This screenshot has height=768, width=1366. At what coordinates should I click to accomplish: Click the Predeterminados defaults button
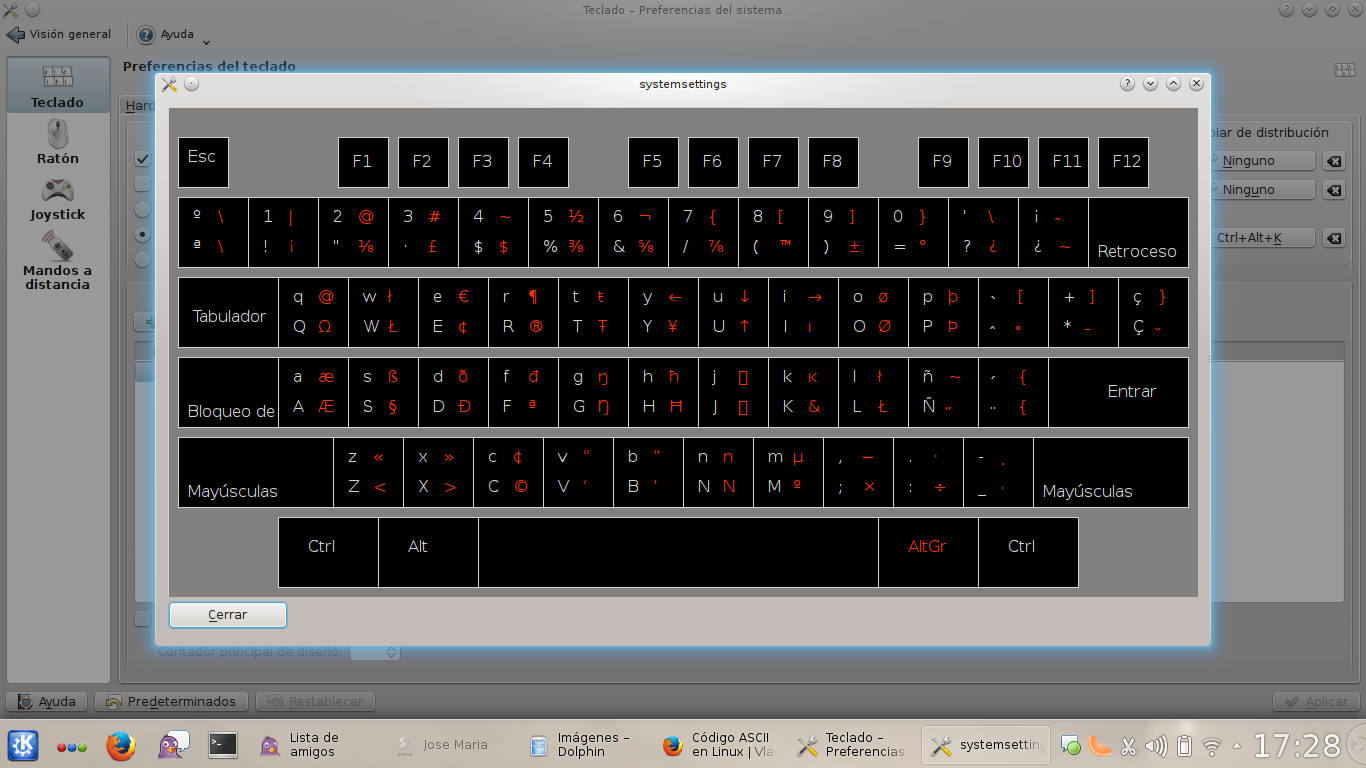[172, 701]
